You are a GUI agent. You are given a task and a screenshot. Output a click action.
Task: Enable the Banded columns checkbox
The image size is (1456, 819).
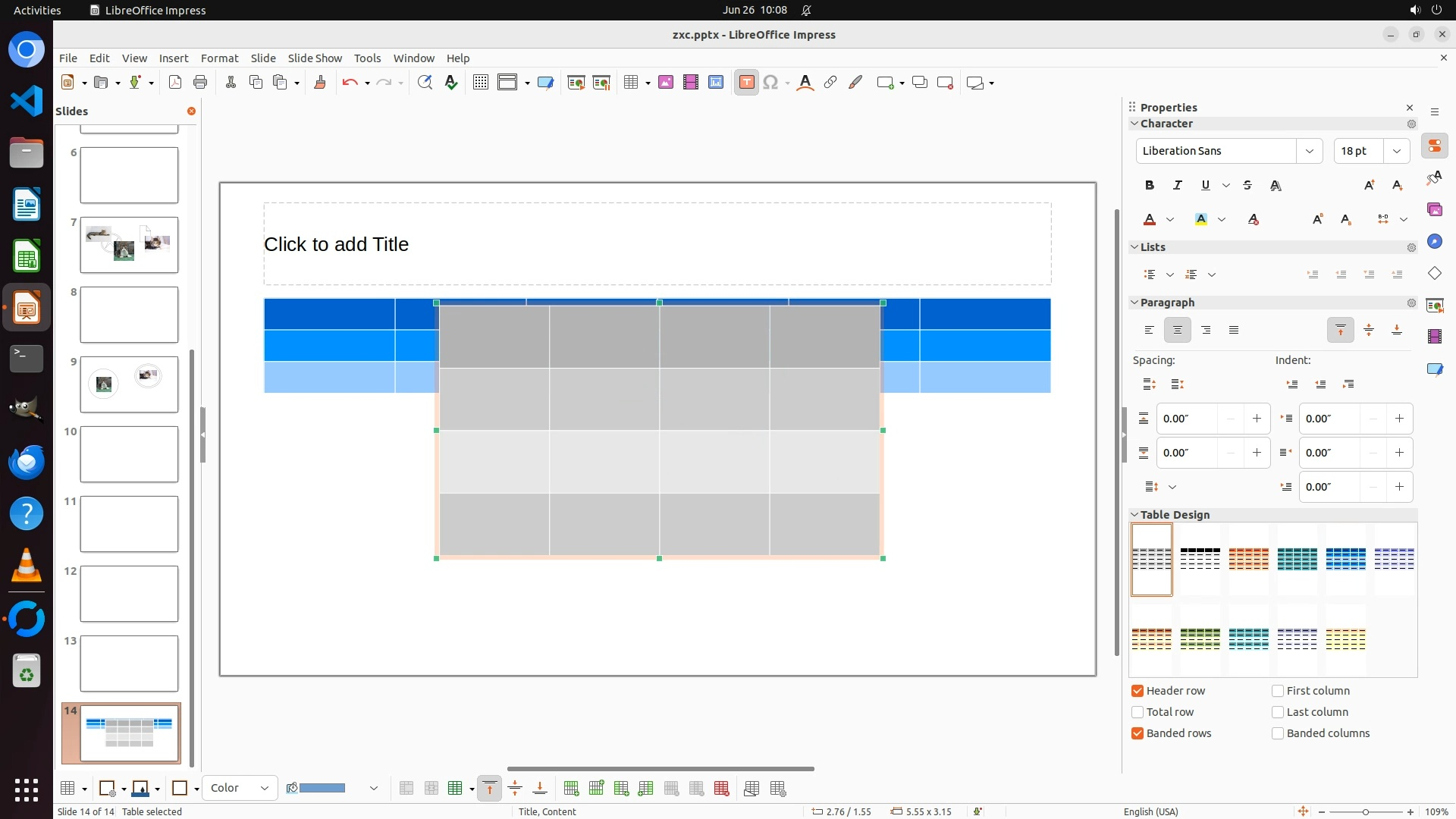(1278, 733)
